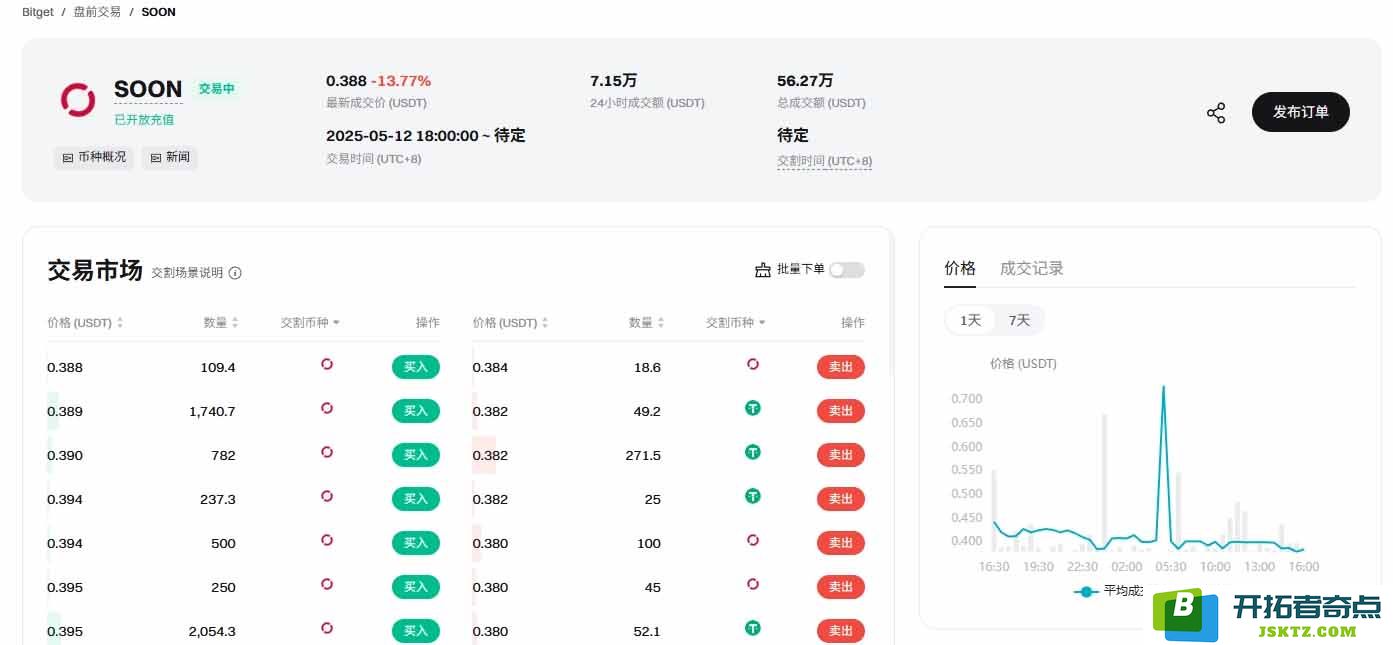Click USDT icon in the 0.382 quantity 25 row

[x=753, y=496]
